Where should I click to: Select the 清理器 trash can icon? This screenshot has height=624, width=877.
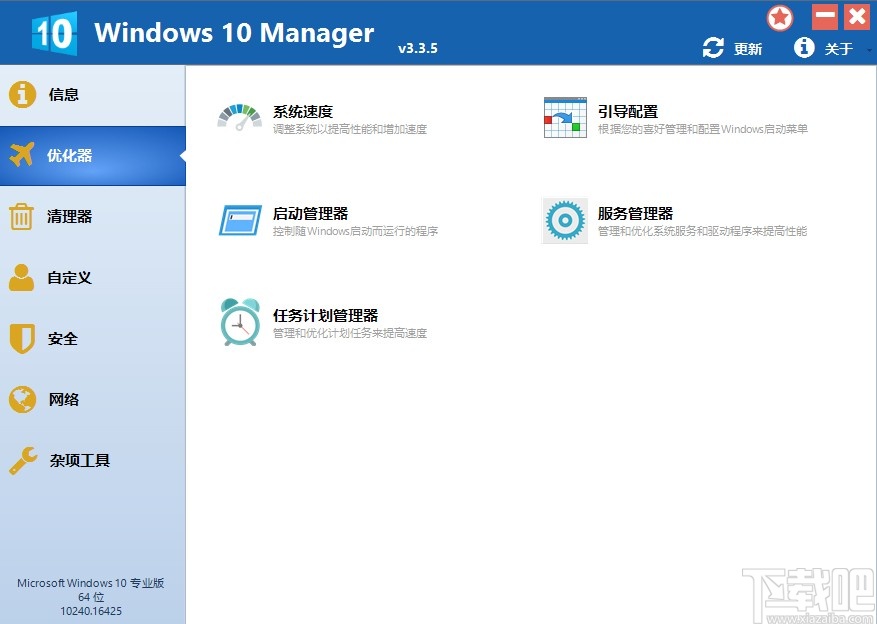click(x=20, y=217)
